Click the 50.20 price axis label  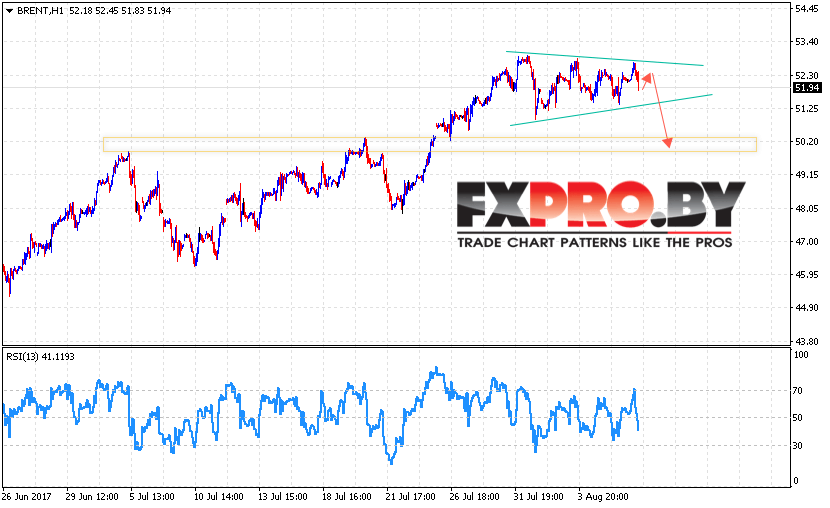pos(806,142)
